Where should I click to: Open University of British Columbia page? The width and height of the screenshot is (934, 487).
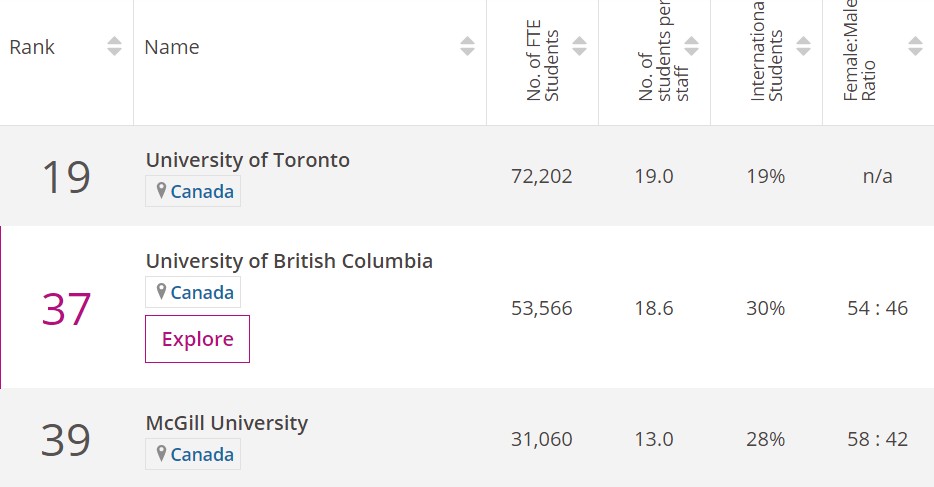pos(289,261)
